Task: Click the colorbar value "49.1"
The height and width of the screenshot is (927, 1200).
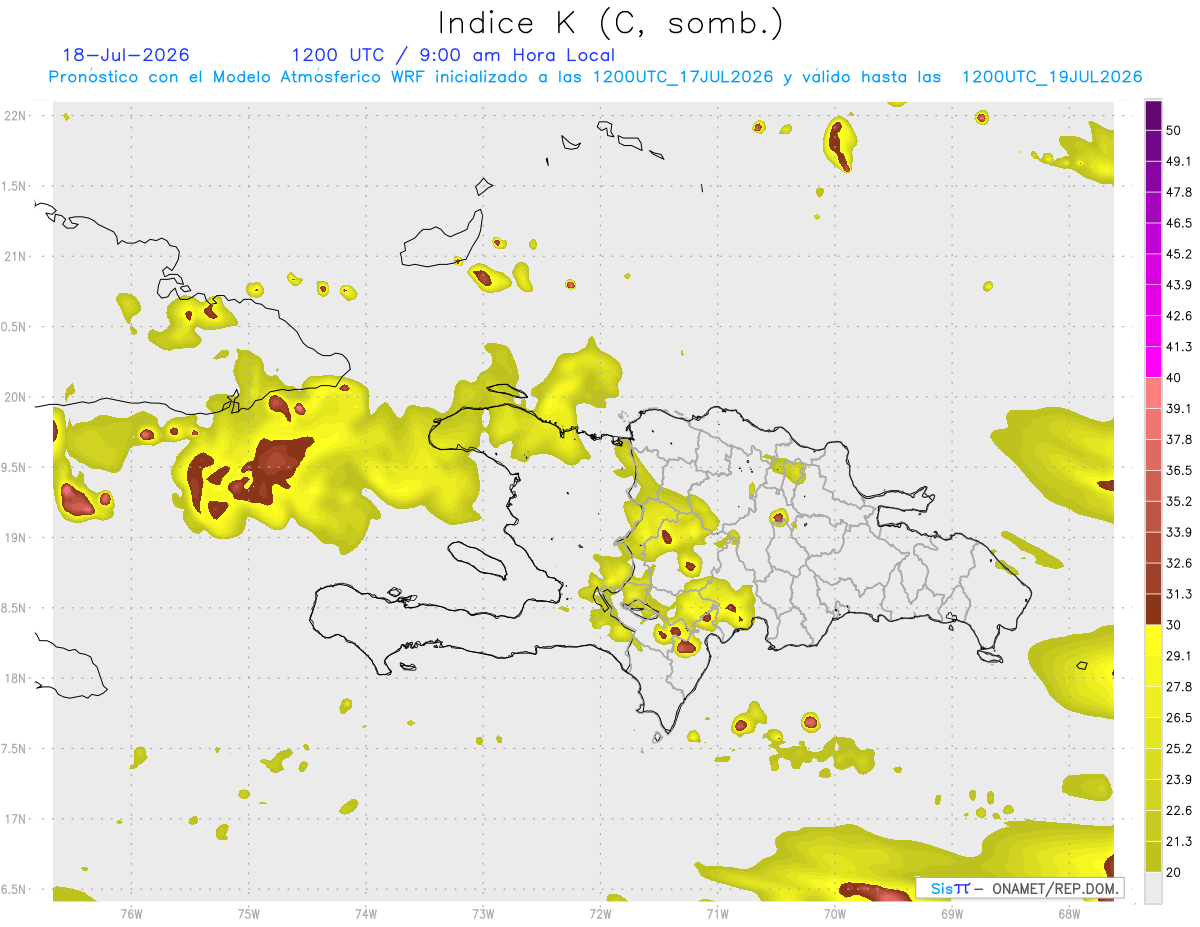Action: (x=1179, y=161)
